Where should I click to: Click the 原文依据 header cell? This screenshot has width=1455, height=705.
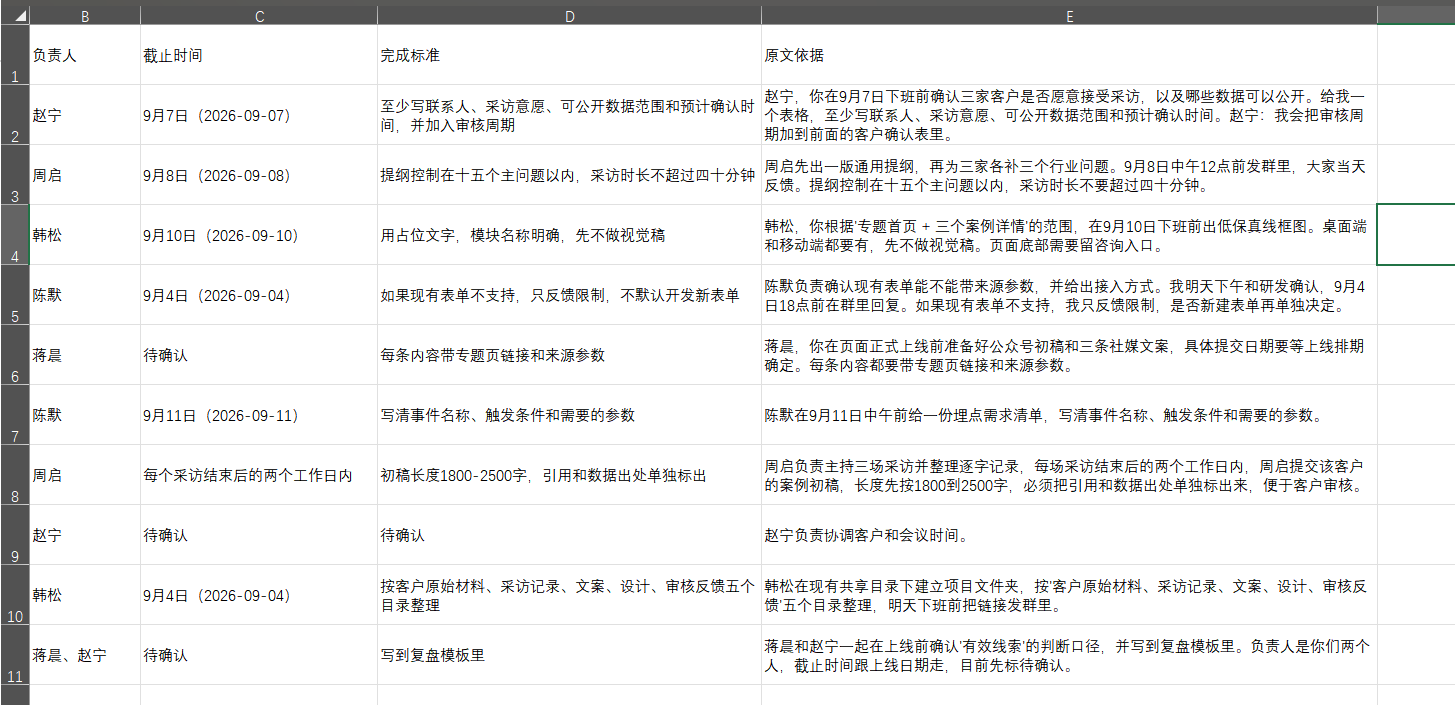[1069, 55]
